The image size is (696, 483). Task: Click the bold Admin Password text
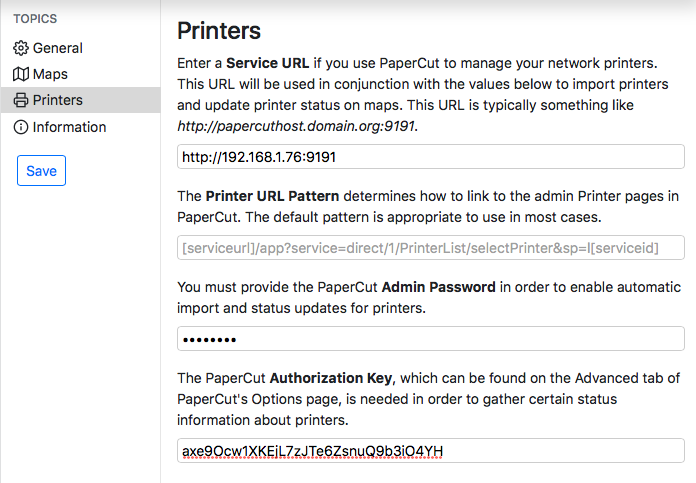click(x=439, y=287)
